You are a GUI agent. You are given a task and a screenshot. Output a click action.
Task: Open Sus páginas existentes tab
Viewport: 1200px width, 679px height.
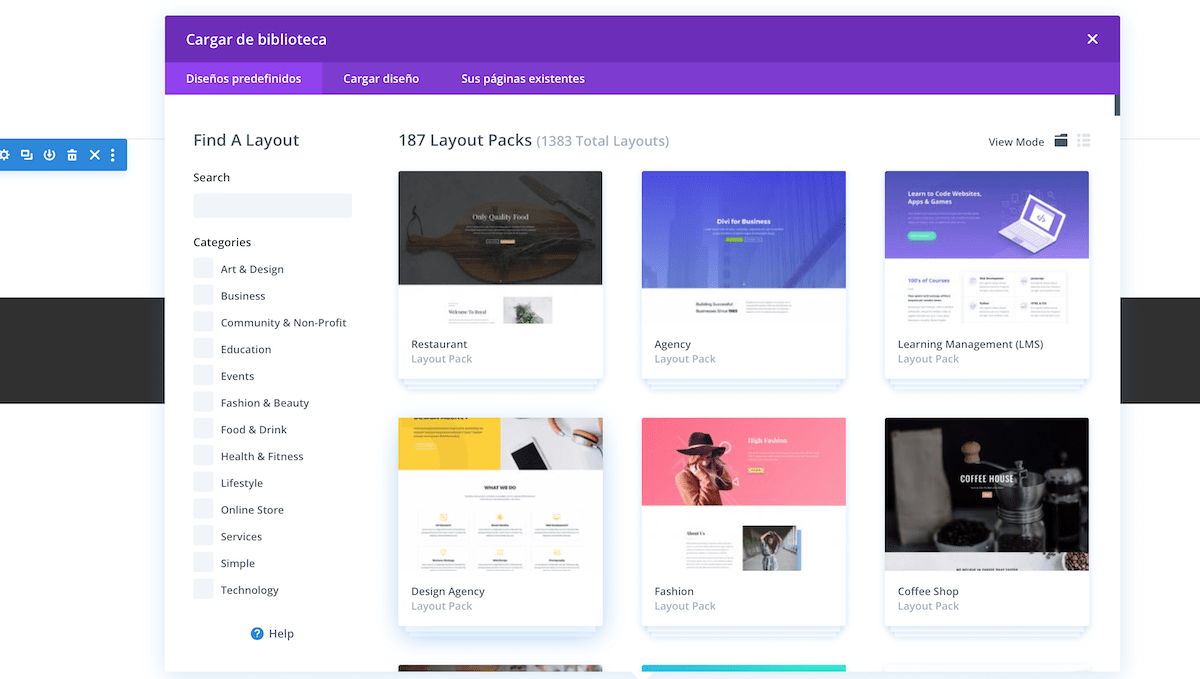click(x=523, y=79)
